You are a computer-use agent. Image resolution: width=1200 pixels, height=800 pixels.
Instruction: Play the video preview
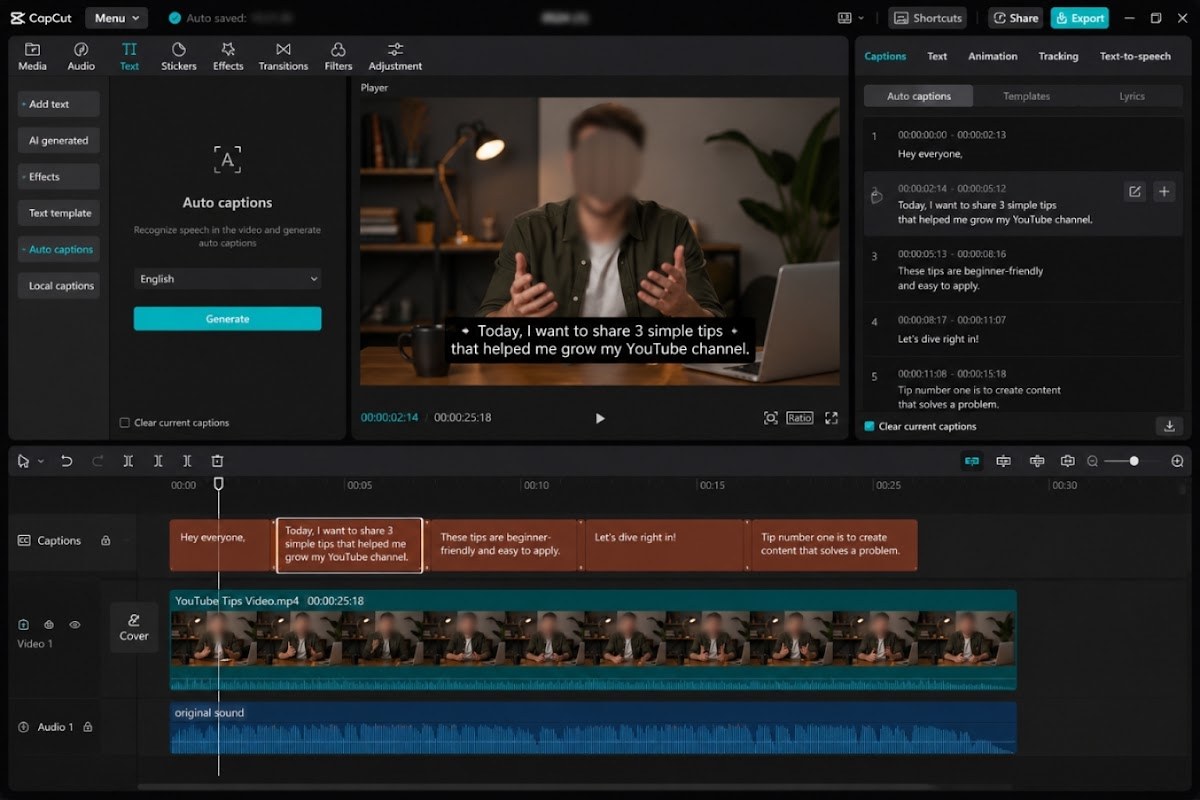600,418
